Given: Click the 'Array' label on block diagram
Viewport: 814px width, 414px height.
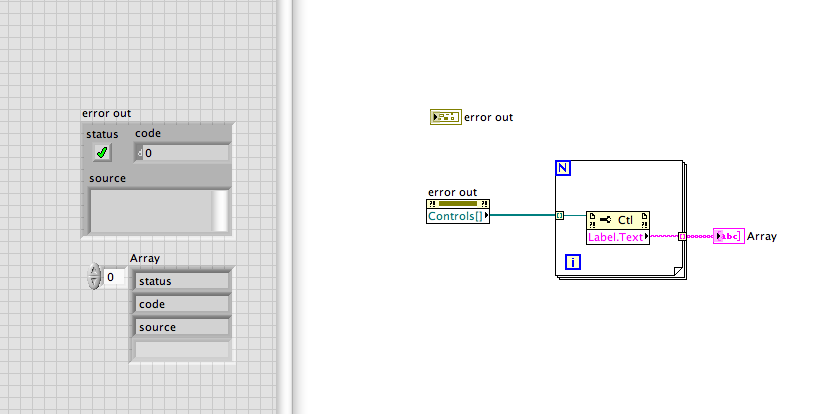Looking at the screenshot, I should (762, 236).
